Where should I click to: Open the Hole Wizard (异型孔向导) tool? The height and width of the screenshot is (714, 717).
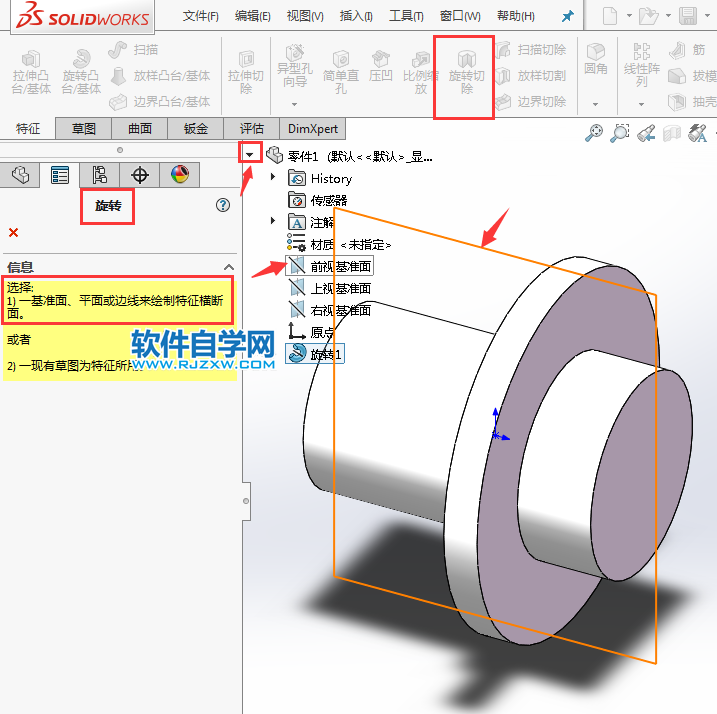(294, 65)
